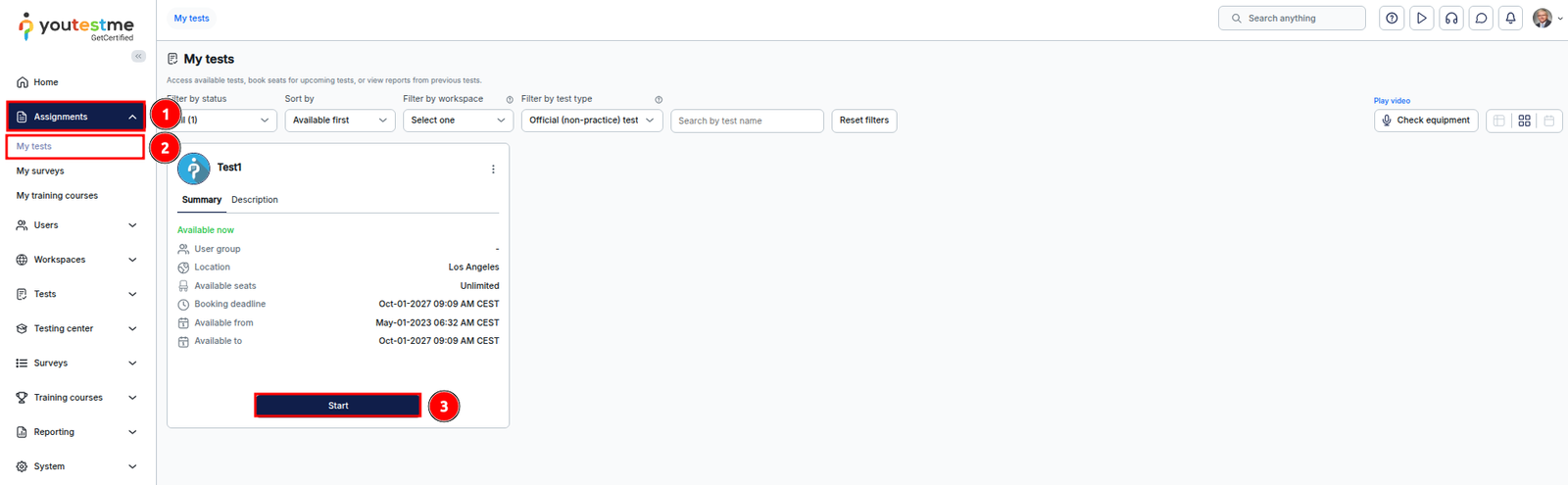This screenshot has height=485, width=1568.
Task: Open support via the headset icon
Action: 1451,18
